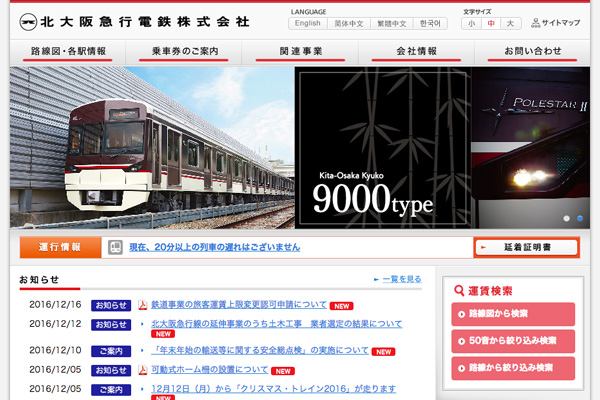600x400 pixels.
Task: Open the 一覧を見る news list link
Action: 402,279
